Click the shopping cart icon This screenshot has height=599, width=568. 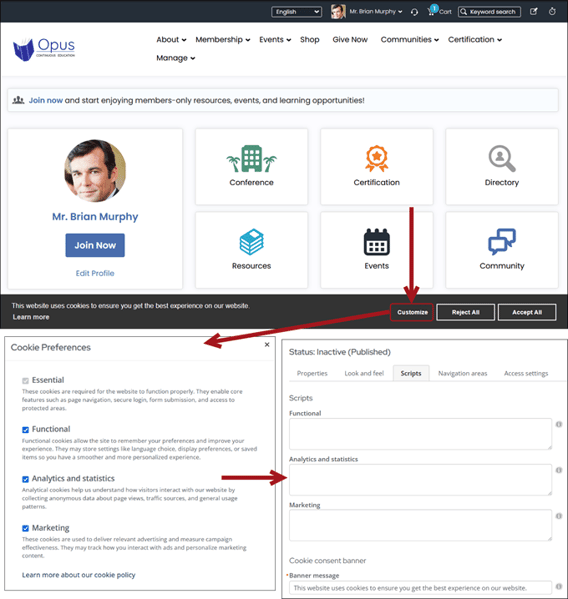coord(431,11)
